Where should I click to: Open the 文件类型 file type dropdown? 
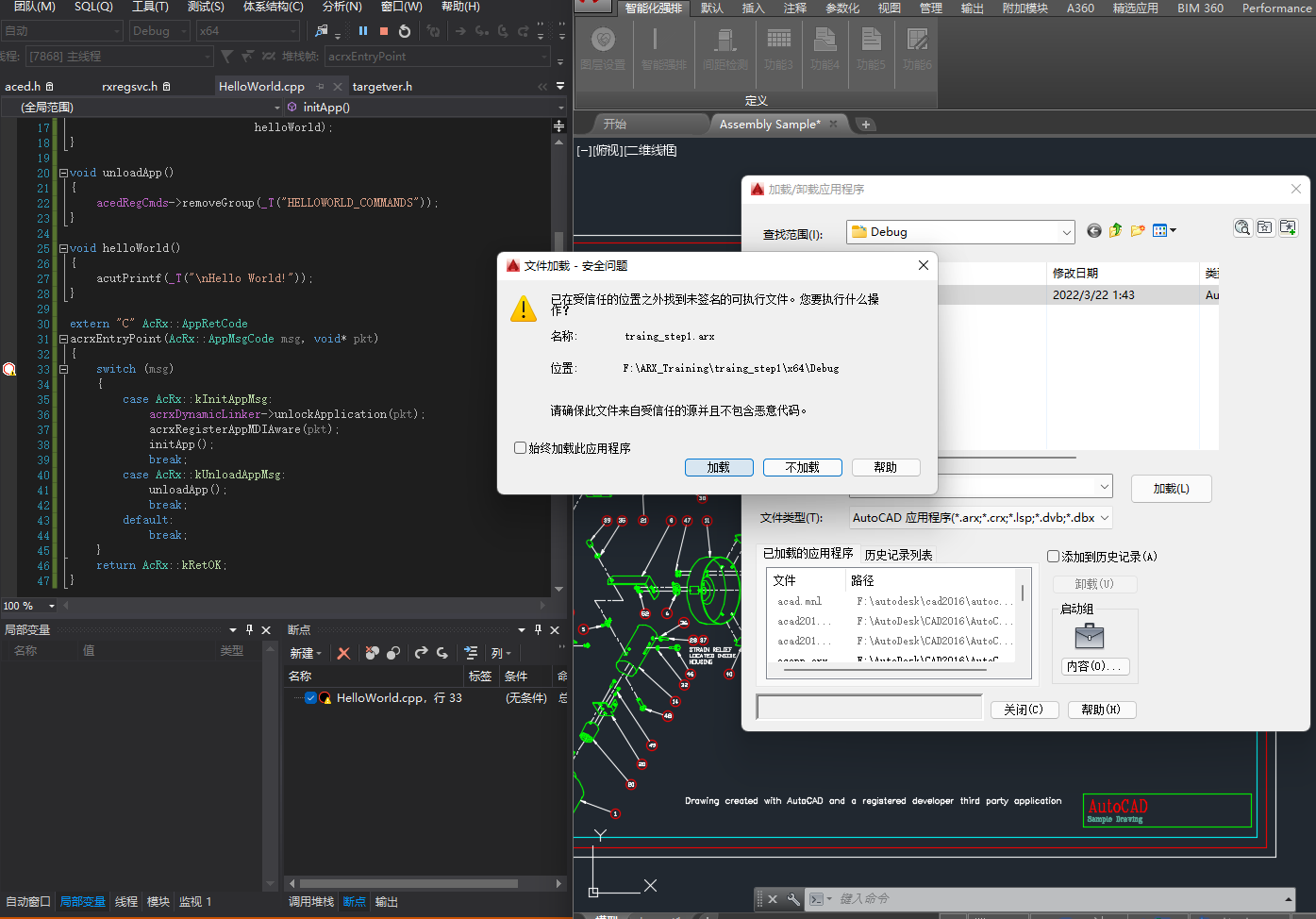[1104, 518]
